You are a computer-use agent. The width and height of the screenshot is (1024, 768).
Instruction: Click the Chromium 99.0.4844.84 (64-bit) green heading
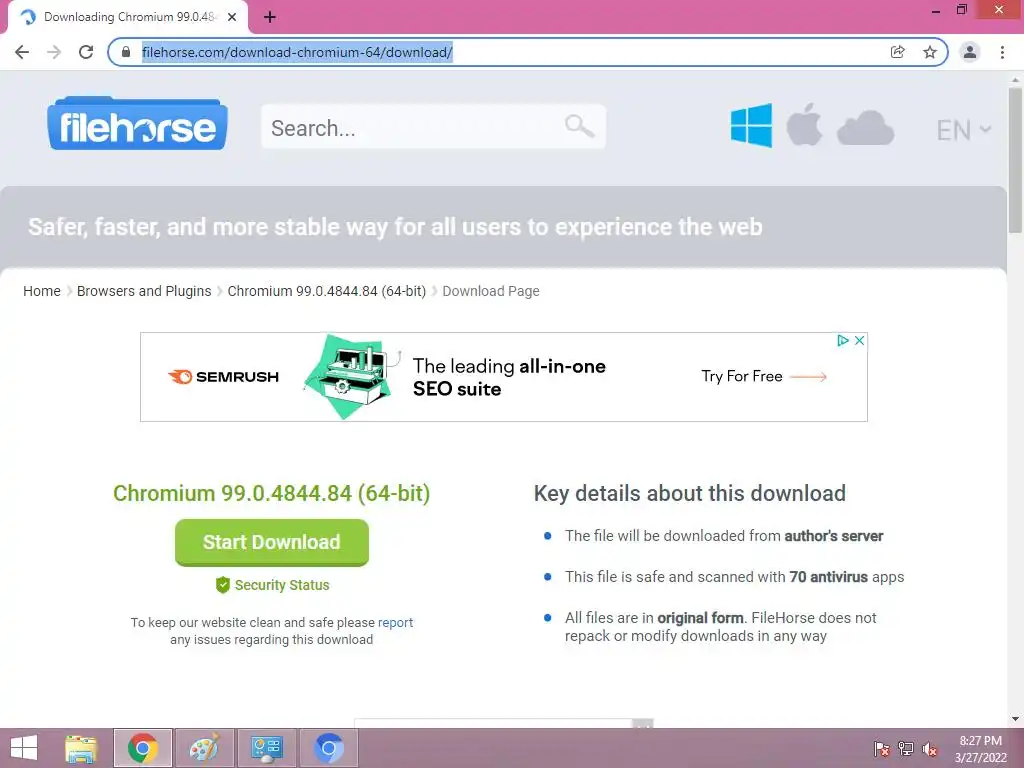[272, 493]
